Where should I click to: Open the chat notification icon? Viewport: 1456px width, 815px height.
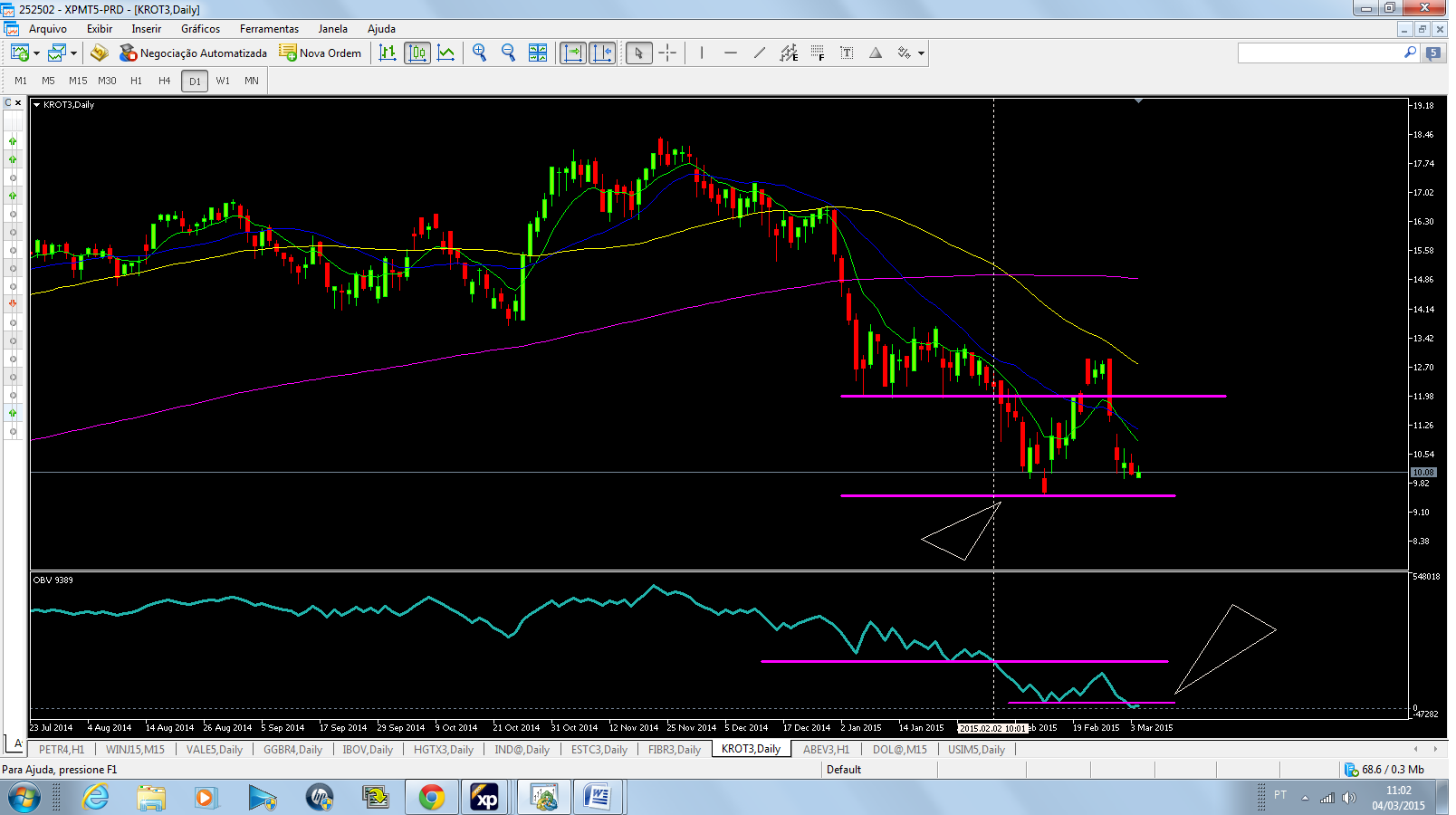1433,53
